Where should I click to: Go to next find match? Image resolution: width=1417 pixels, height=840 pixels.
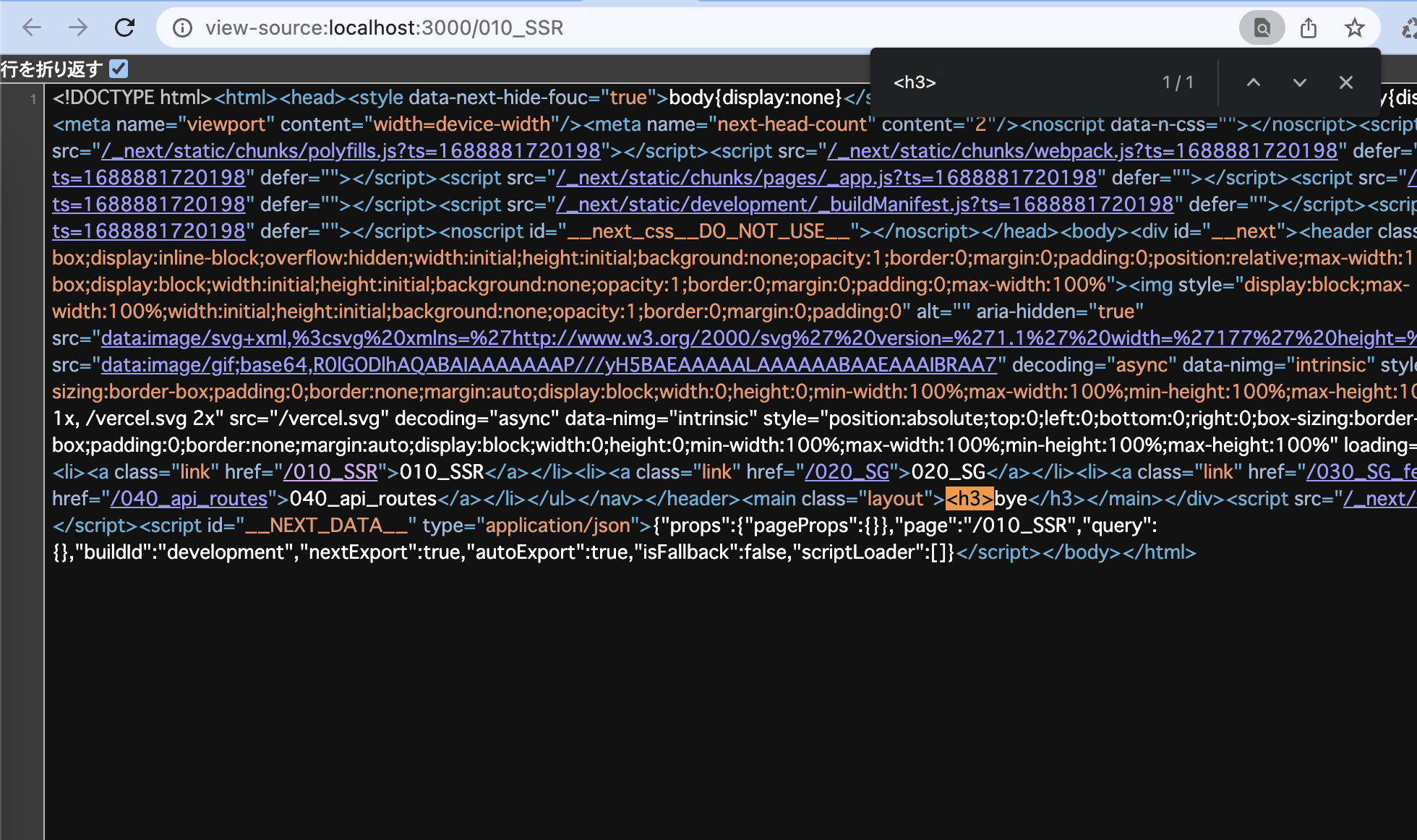click(1300, 82)
